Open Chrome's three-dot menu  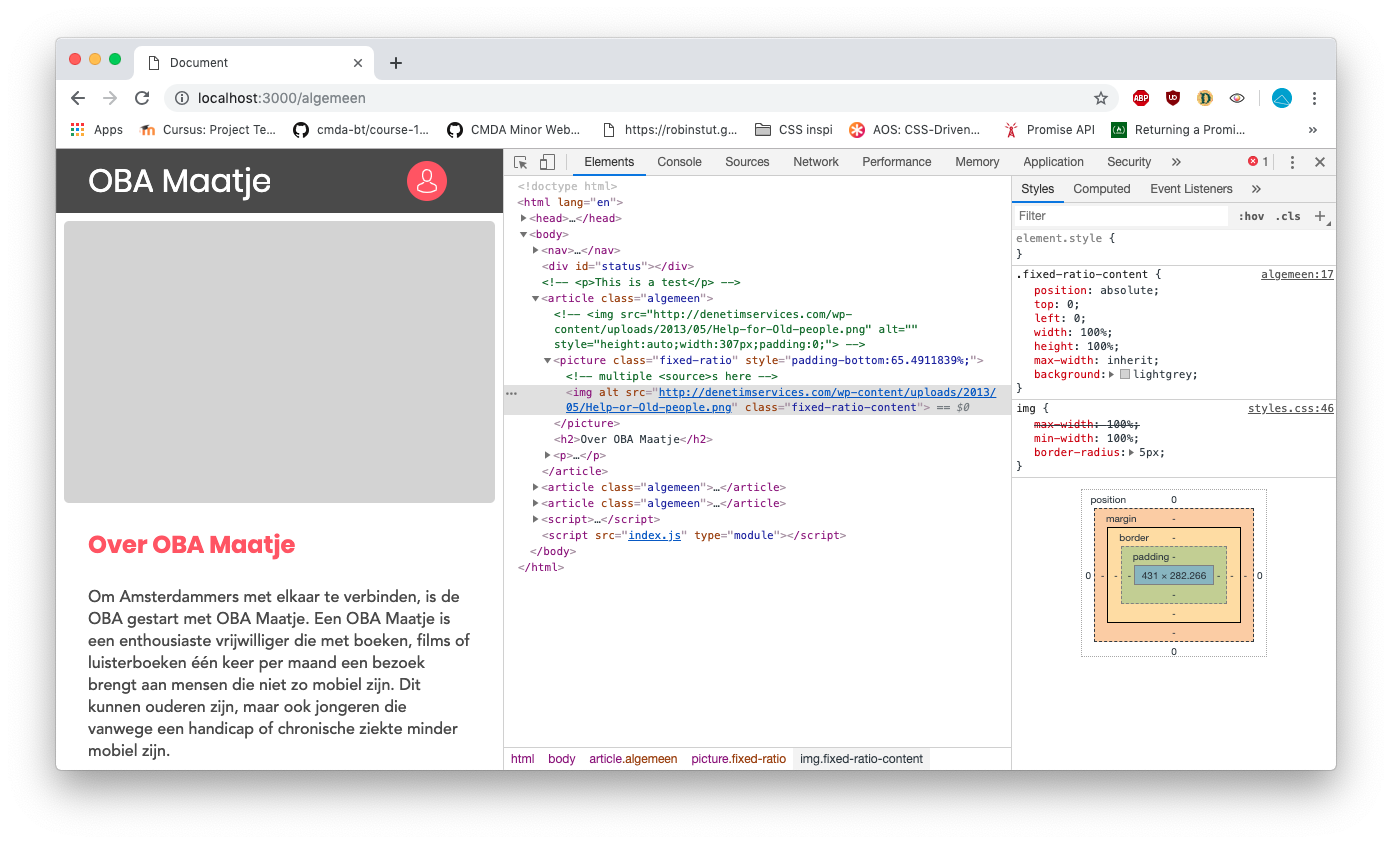click(x=1314, y=98)
